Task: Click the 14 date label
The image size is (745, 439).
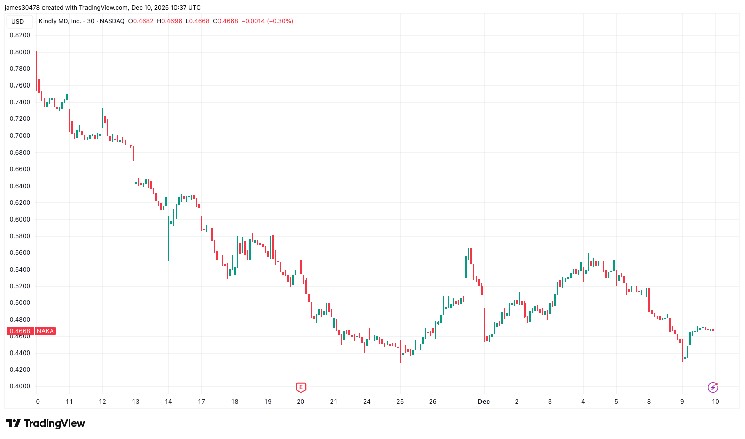Action: click(x=168, y=401)
